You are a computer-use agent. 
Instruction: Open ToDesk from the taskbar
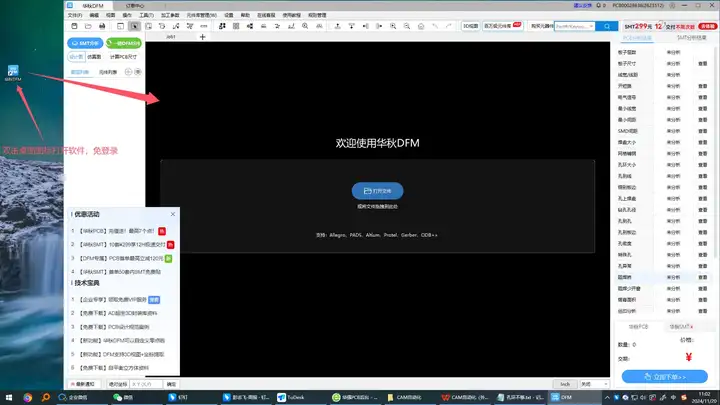[x=291, y=397]
